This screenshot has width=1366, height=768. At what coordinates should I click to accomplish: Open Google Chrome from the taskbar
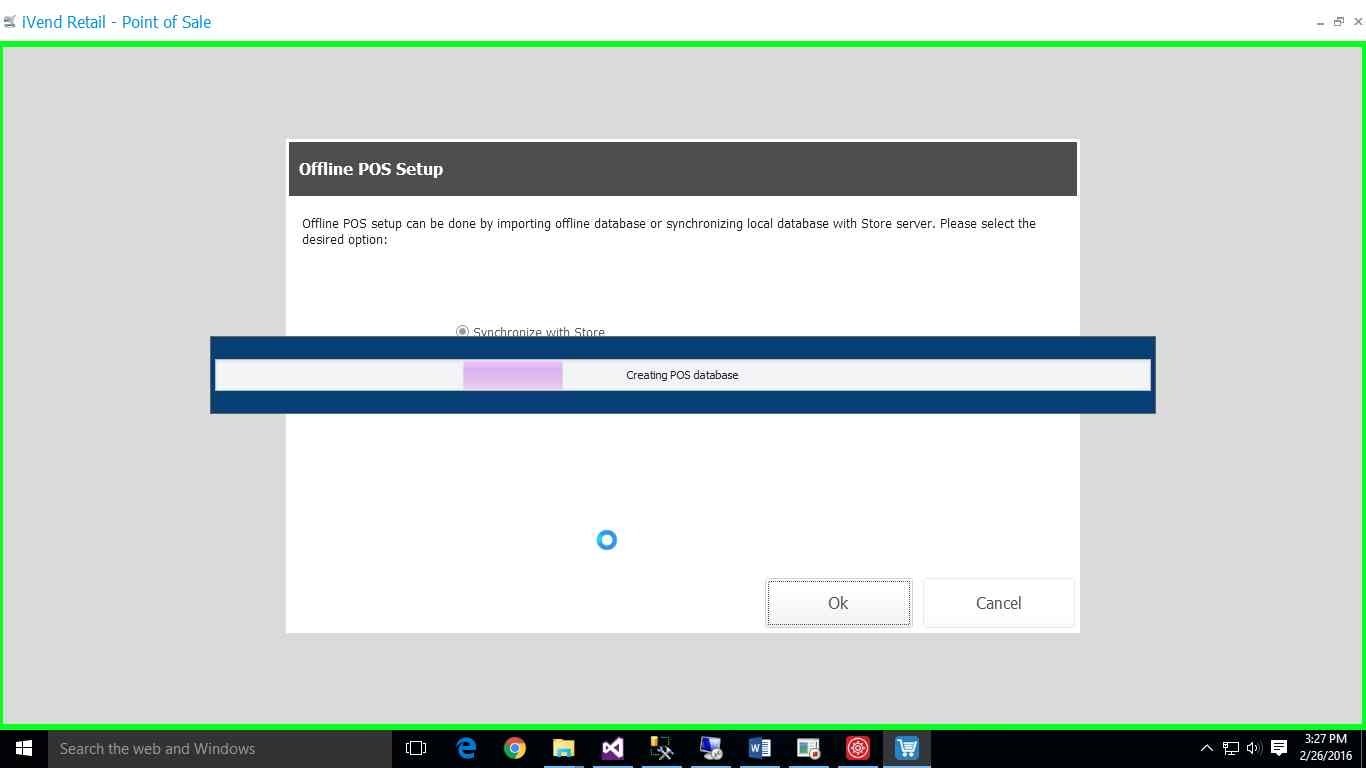point(515,748)
